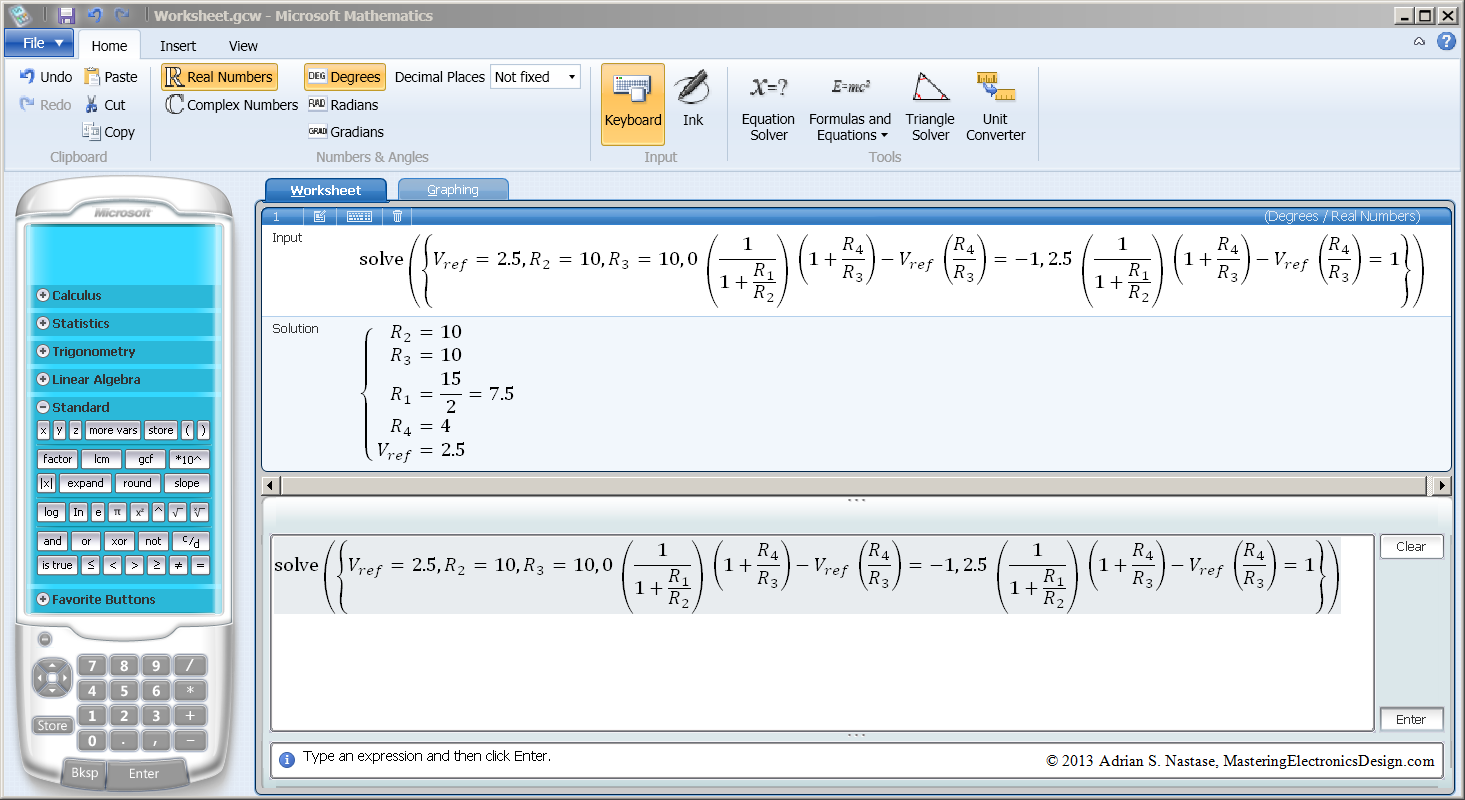Click the worksheet scrollbar left arrow
The image size is (1465, 800).
pos(270,485)
